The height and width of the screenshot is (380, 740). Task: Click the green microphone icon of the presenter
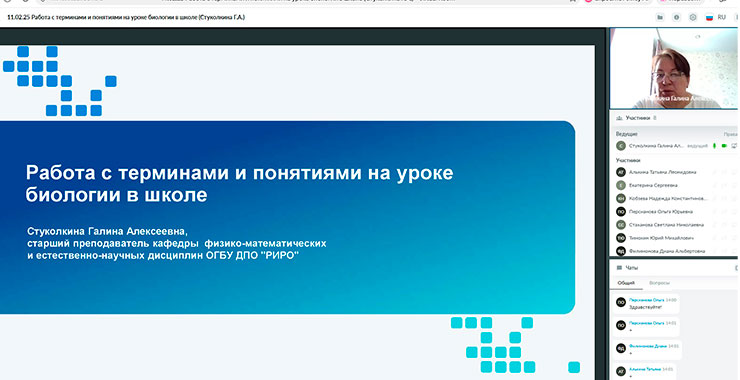click(715, 146)
